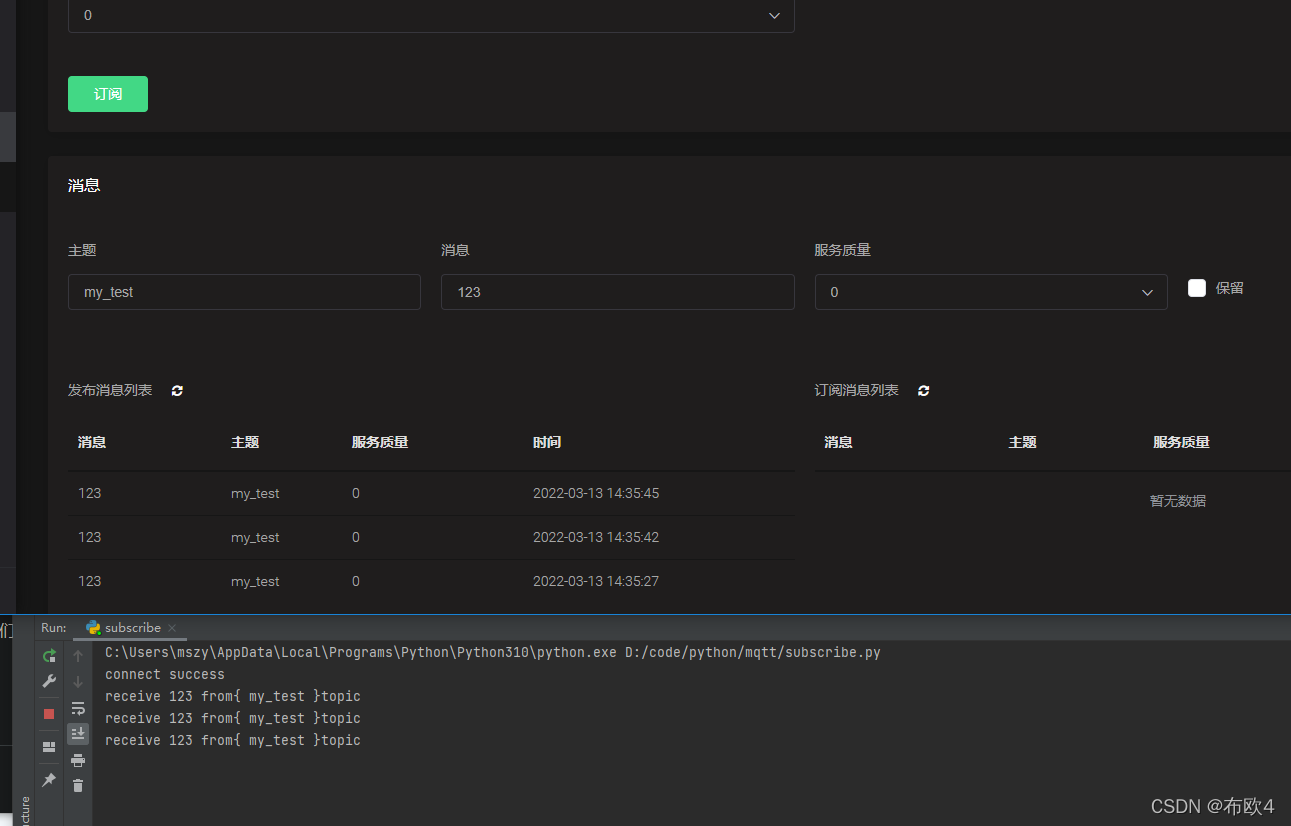Focus the 主题 input containing my_test
The height and width of the screenshot is (826, 1291).
(244, 292)
